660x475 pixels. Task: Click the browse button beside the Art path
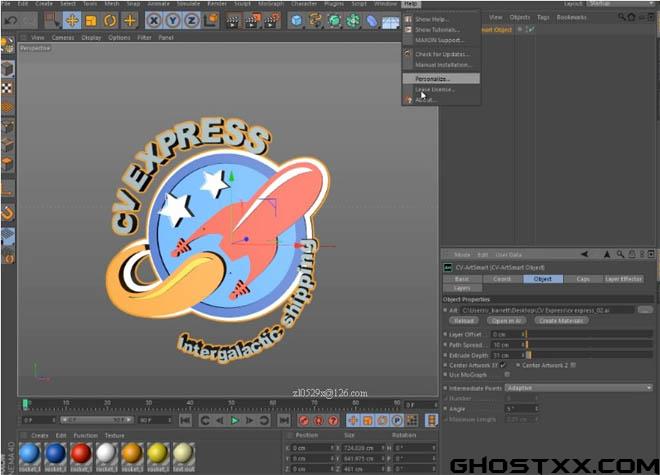click(644, 310)
